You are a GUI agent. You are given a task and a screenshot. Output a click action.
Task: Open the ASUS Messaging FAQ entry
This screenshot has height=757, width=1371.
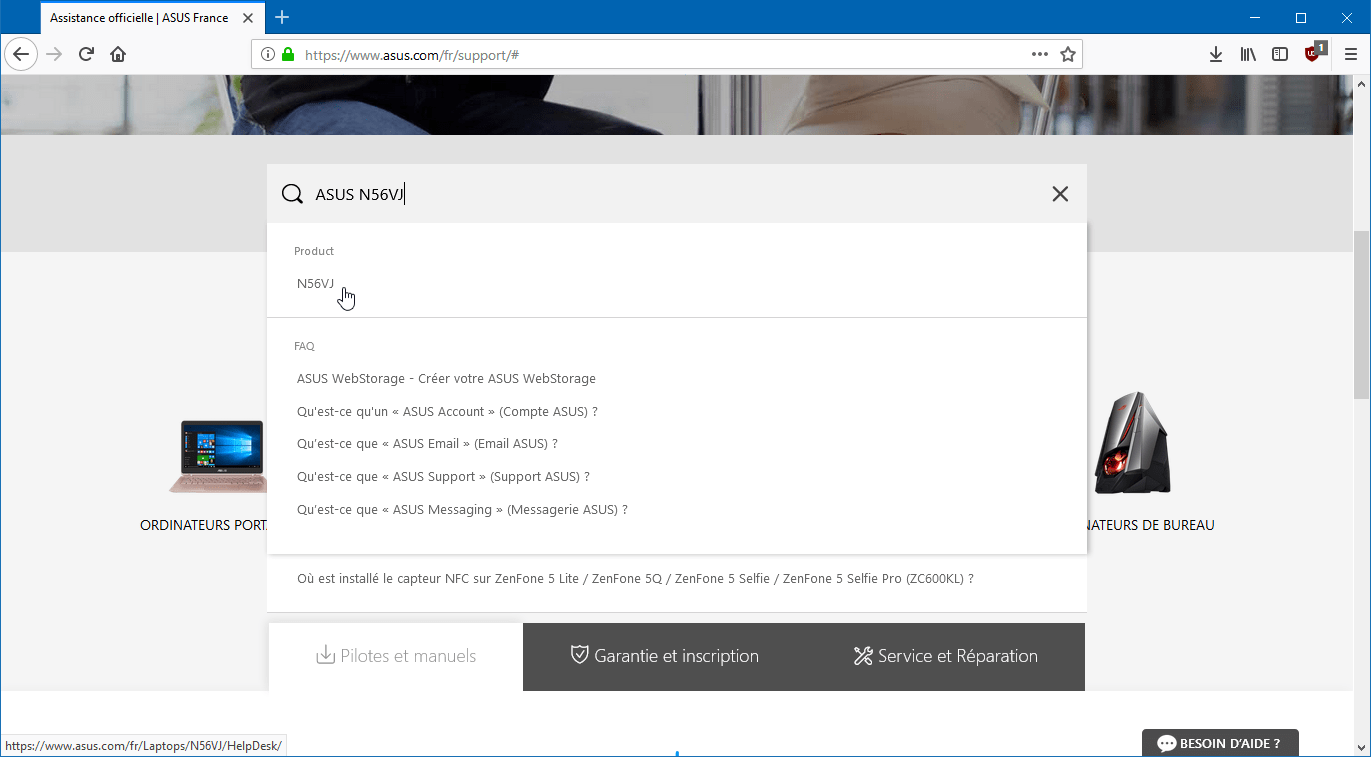click(462, 510)
